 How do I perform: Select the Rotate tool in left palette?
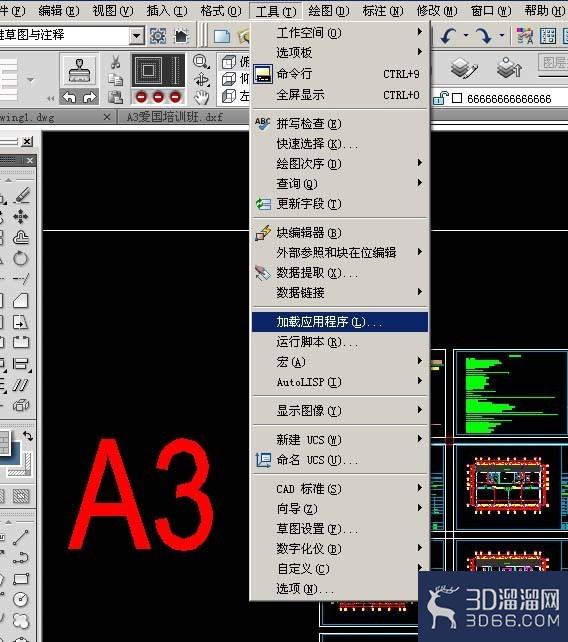tap(20, 258)
